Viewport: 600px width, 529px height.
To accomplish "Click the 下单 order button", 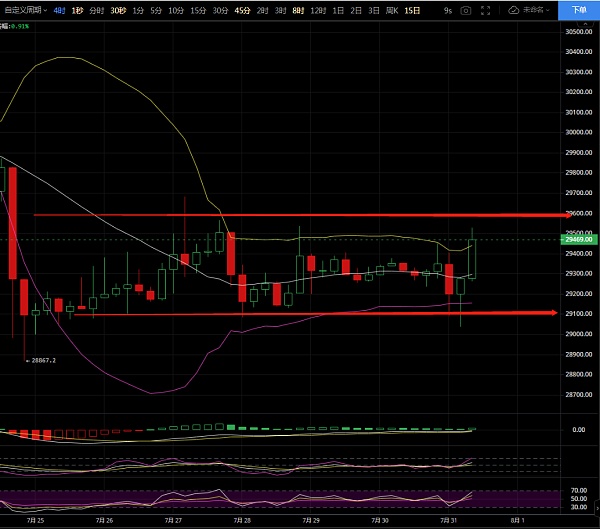I will (x=579, y=9).
